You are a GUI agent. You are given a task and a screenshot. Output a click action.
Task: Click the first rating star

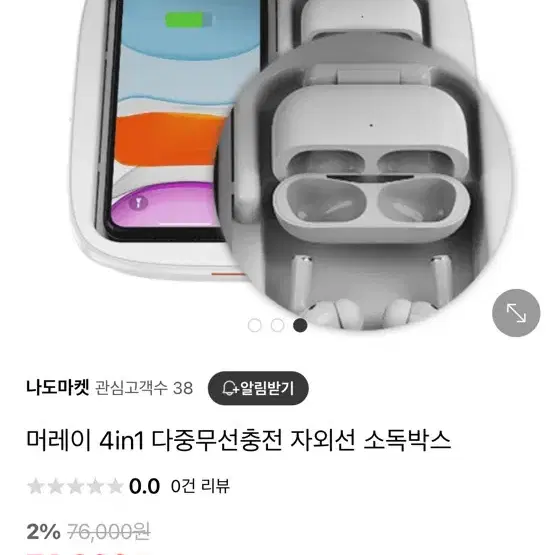tap(36, 486)
